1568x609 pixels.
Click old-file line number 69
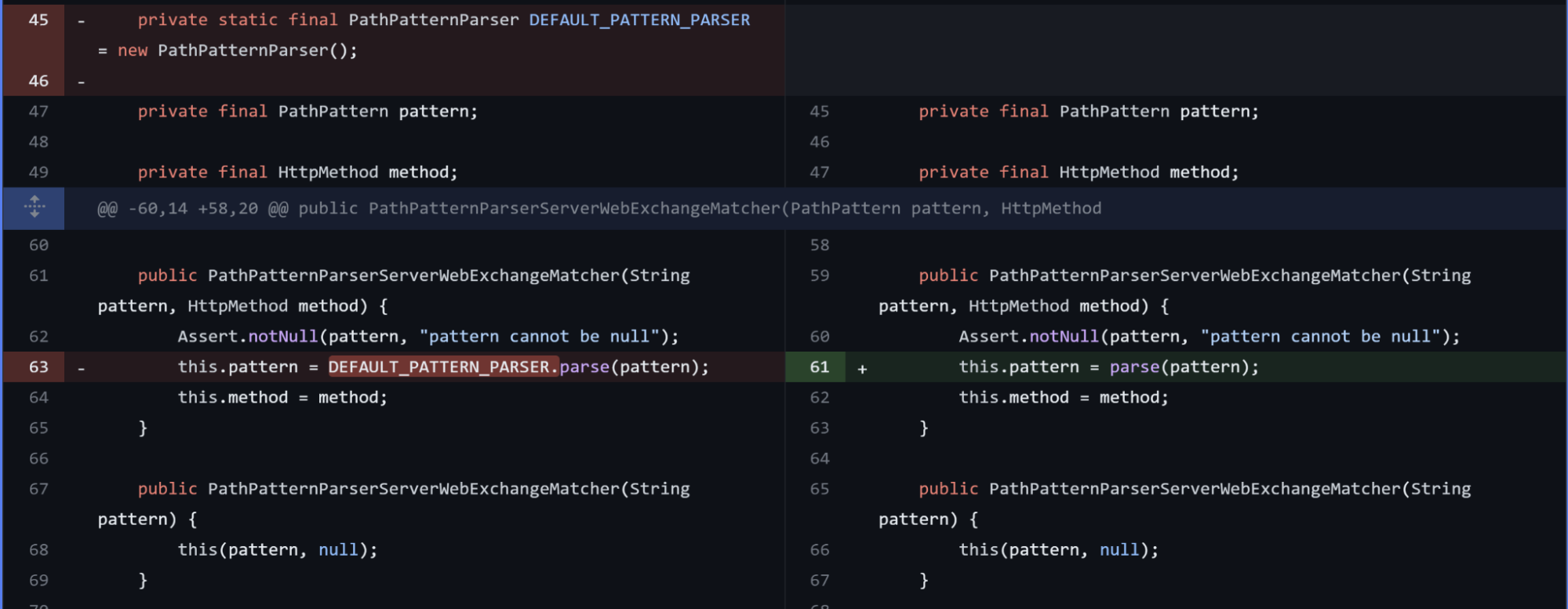pos(38,581)
